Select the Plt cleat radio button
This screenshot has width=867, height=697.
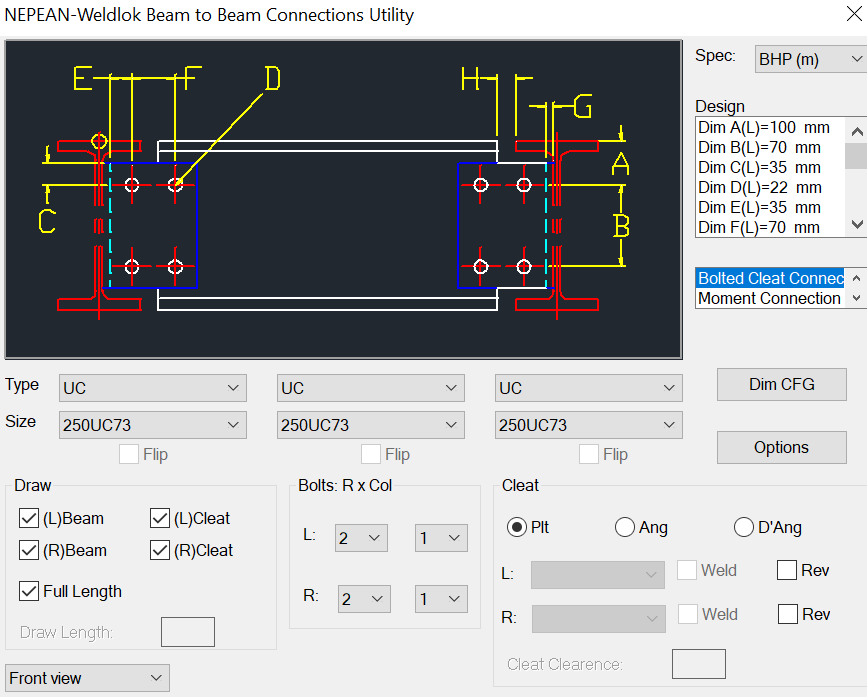pos(516,527)
